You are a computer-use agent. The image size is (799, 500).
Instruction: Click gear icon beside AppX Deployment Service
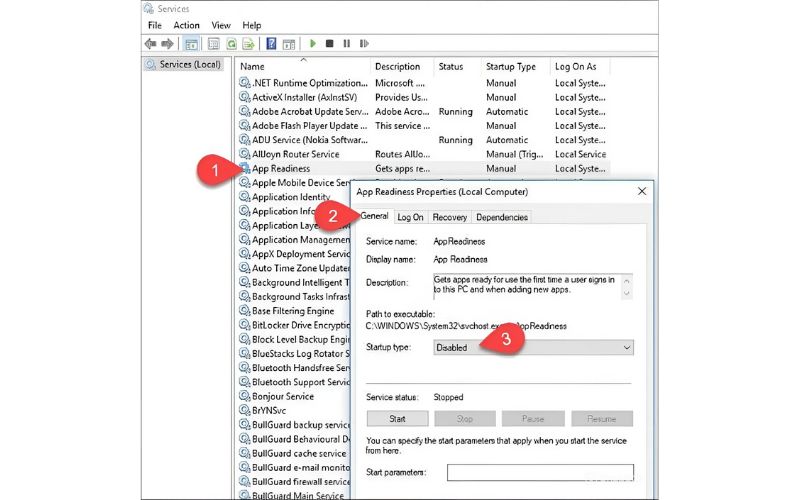click(245, 254)
